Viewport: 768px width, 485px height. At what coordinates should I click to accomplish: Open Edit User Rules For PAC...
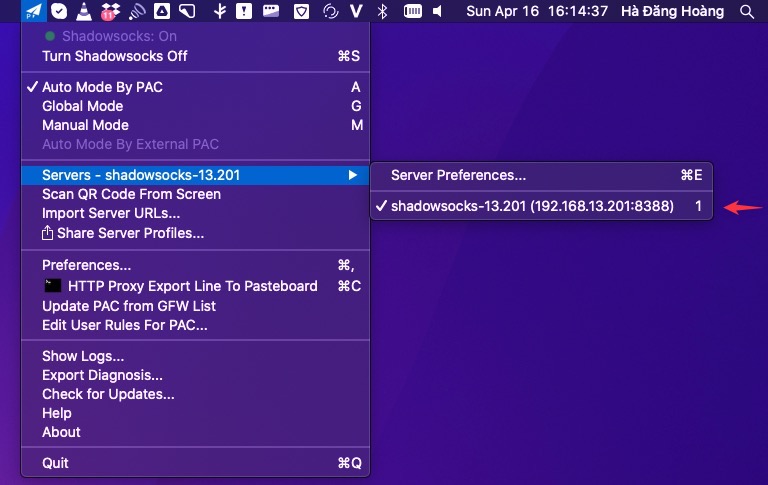tap(195, 325)
